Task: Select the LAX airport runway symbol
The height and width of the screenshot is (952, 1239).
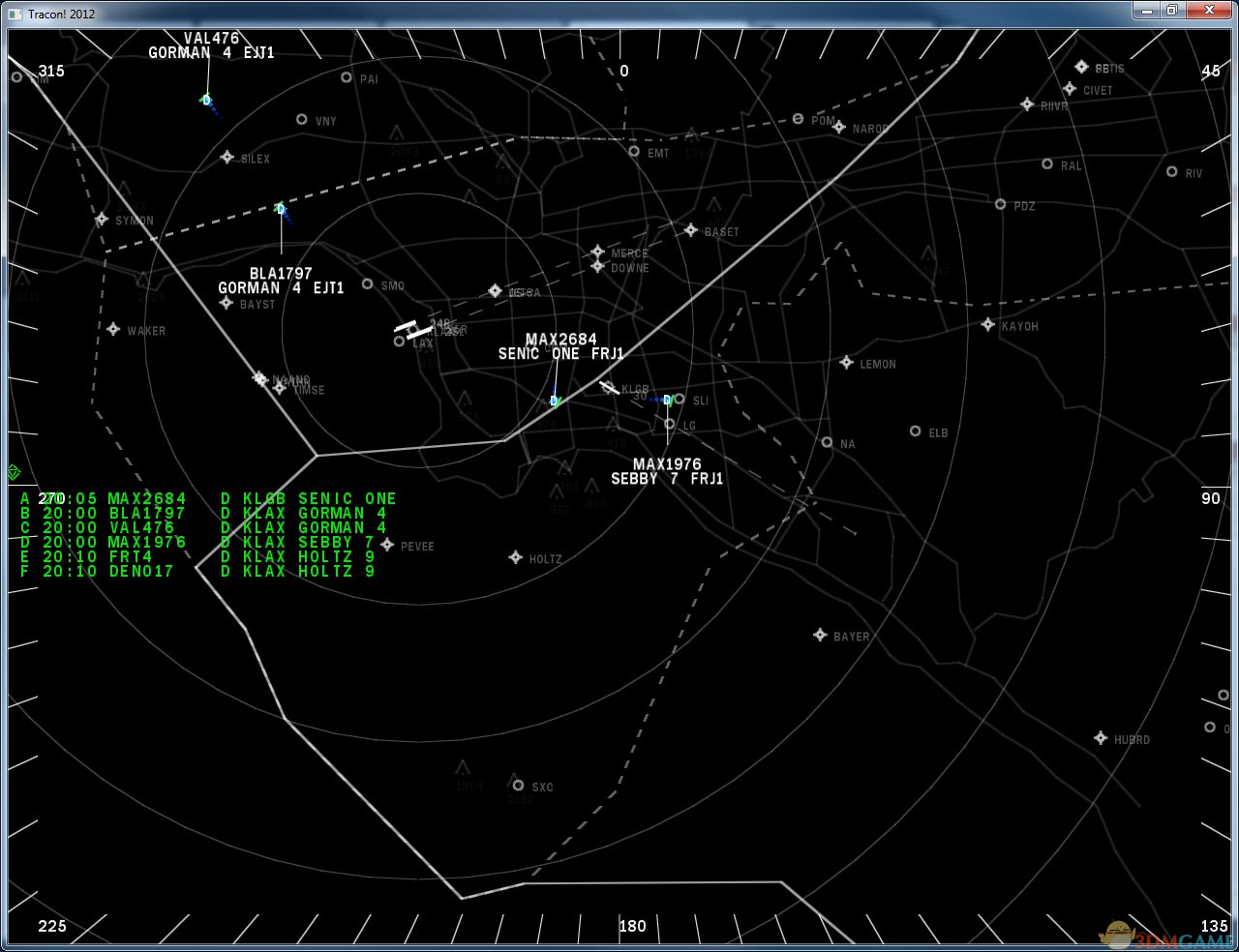Action: (x=413, y=330)
